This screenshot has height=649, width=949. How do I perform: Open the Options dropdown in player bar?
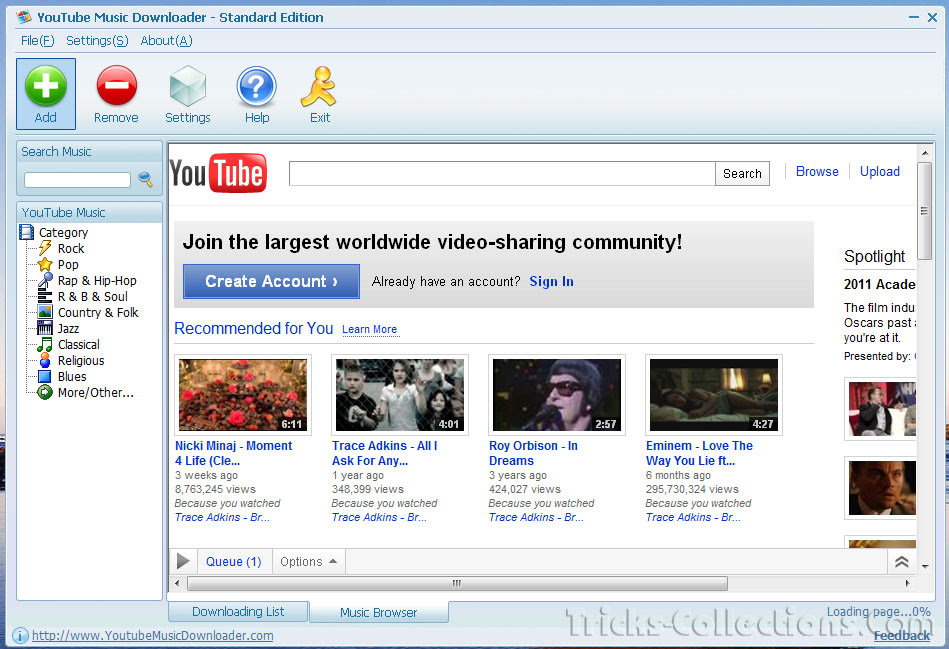[308, 562]
